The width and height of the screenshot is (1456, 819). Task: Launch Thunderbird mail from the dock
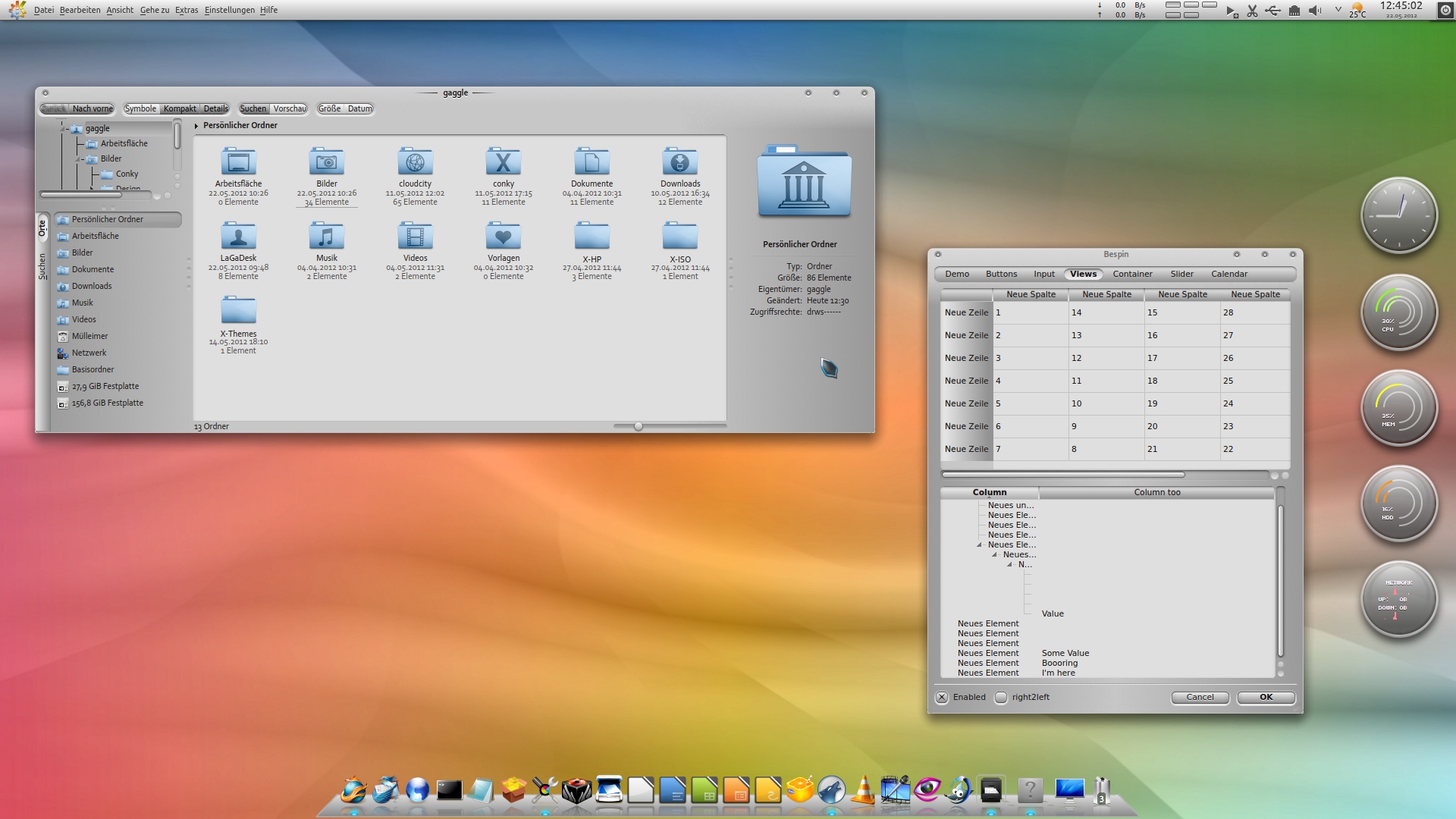[x=385, y=790]
